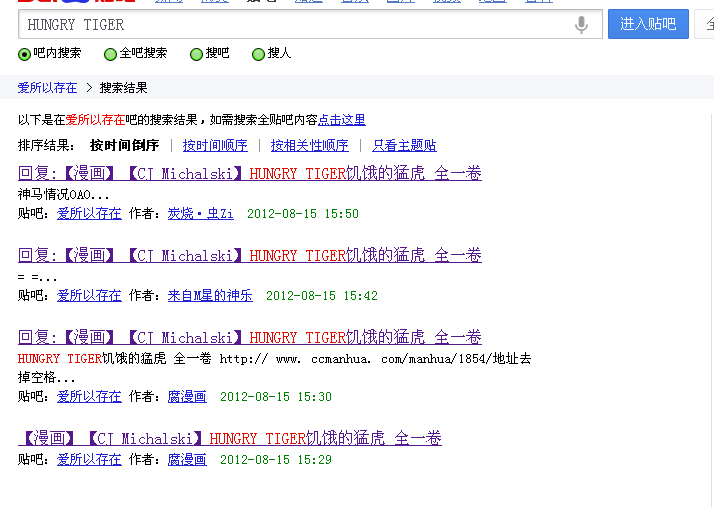Open author profile 来自M星的神乐
Image resolution: width=714 pixels, height=507 pixels.
coord(210,295)
